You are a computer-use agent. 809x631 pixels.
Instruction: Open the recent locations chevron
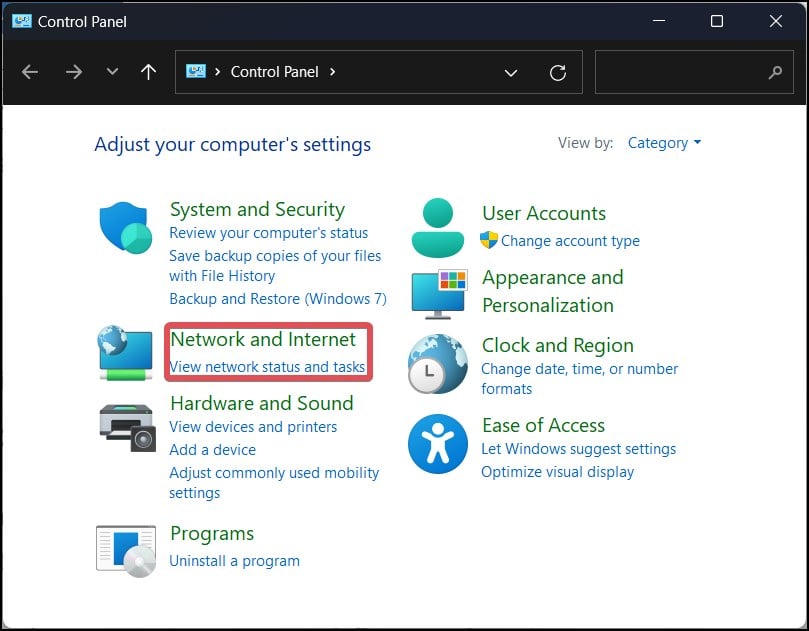coord(112,72)
